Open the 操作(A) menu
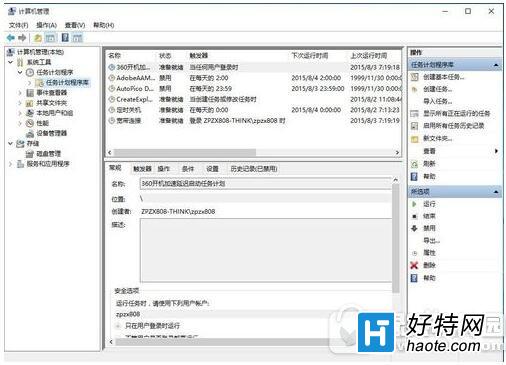The width and height of the screenshot is (506, 365). (46, 25)
